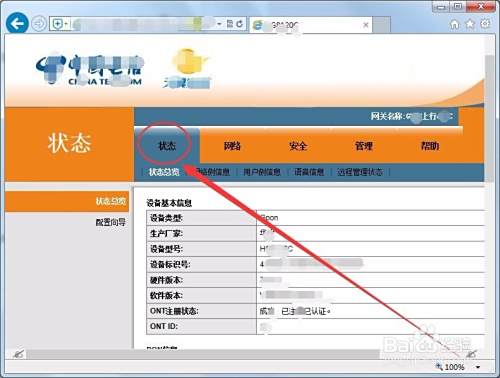Click the ONT注册状态 table label

pyautogui.click(x=174, y=311)
